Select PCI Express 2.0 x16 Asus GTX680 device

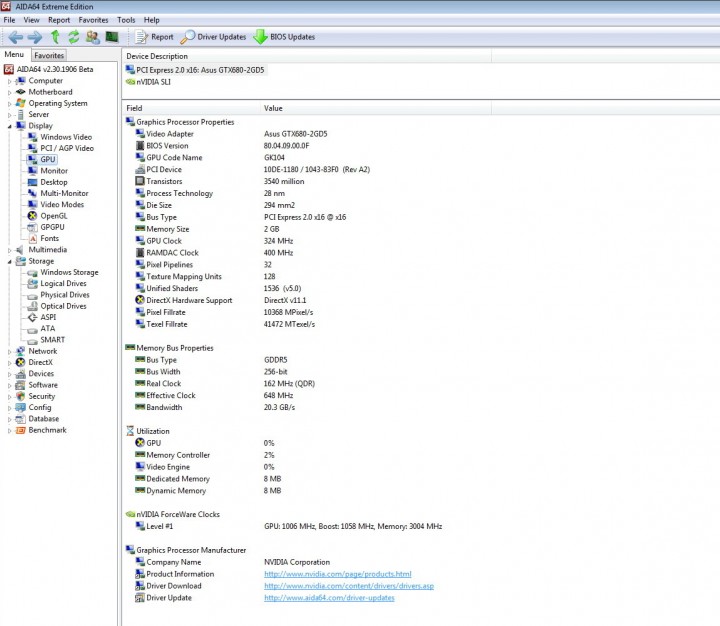(x=195, y=70)
